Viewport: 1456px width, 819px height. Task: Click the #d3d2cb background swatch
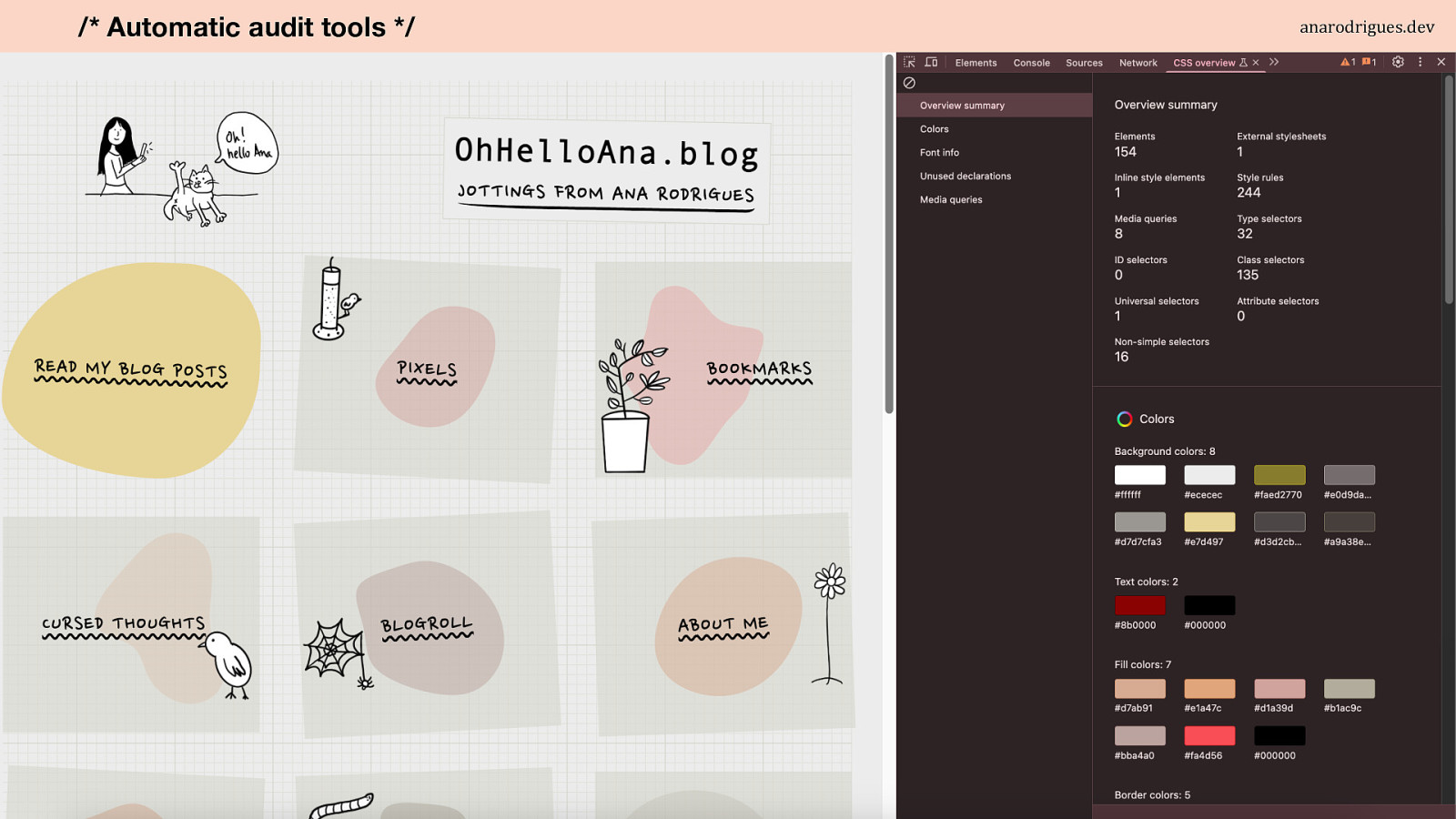(x=1279, y=521)
